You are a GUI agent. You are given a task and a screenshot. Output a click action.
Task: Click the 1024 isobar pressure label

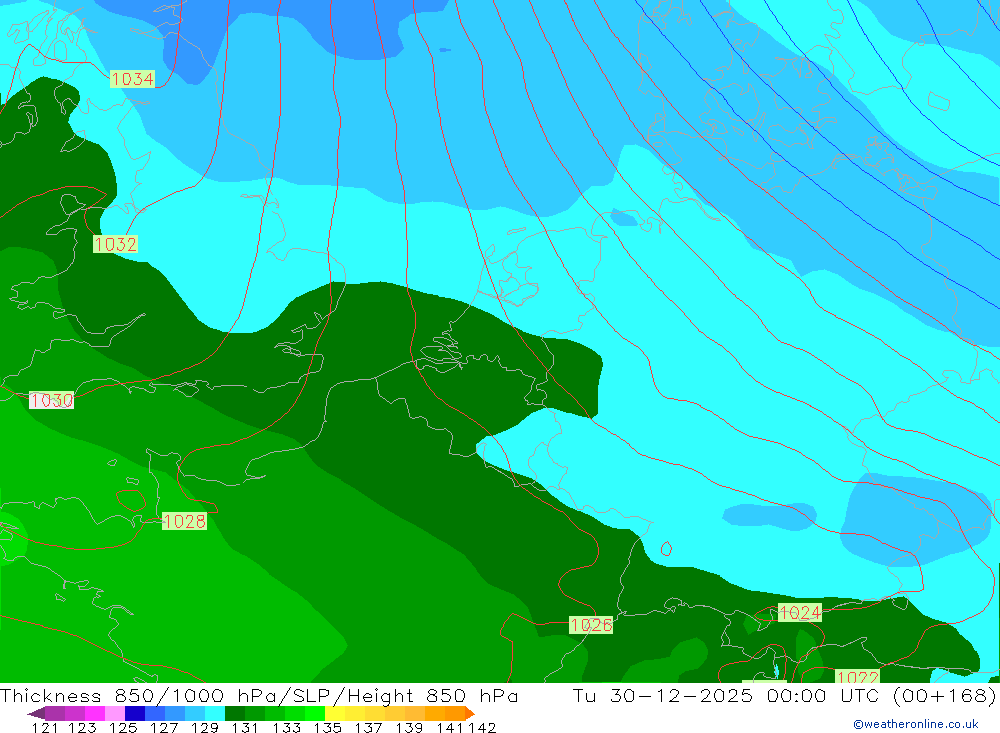click(800, 613)
